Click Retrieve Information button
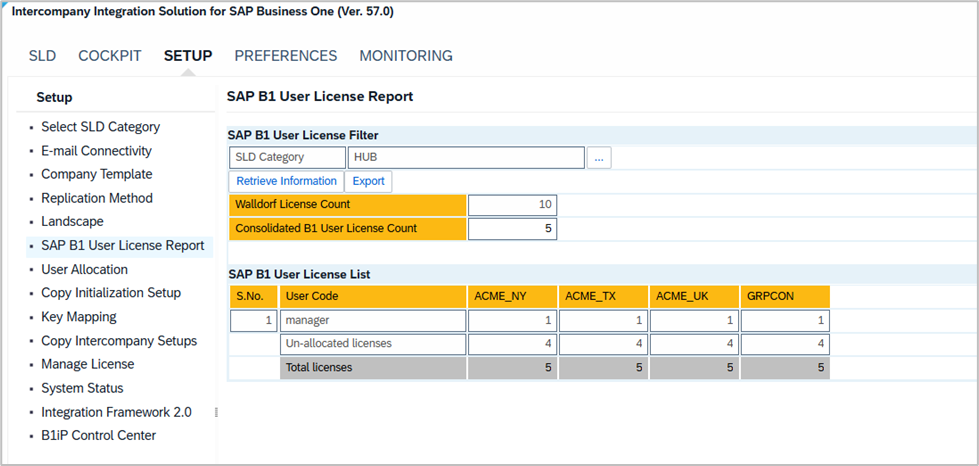This screenshot has height=466, width=979. 286,181
